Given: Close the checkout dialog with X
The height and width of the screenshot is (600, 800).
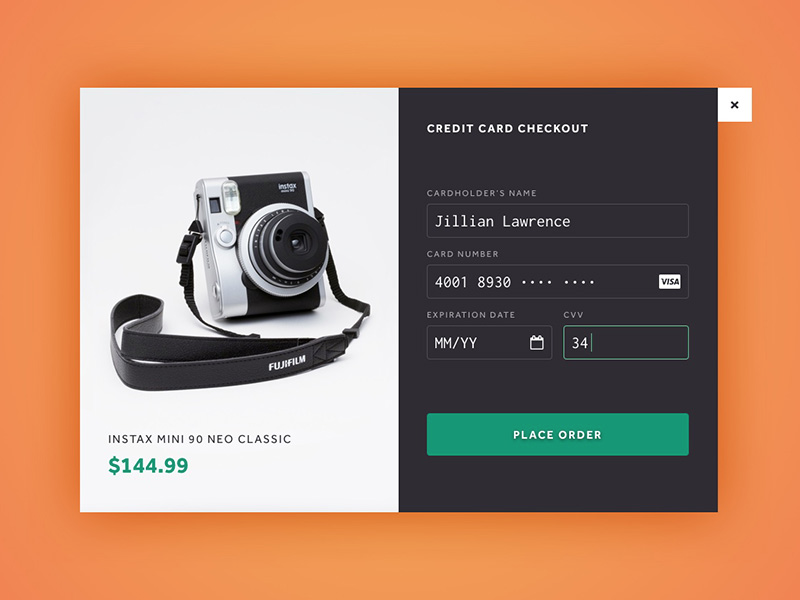Looking at the screenshot, I should point(735,105).
